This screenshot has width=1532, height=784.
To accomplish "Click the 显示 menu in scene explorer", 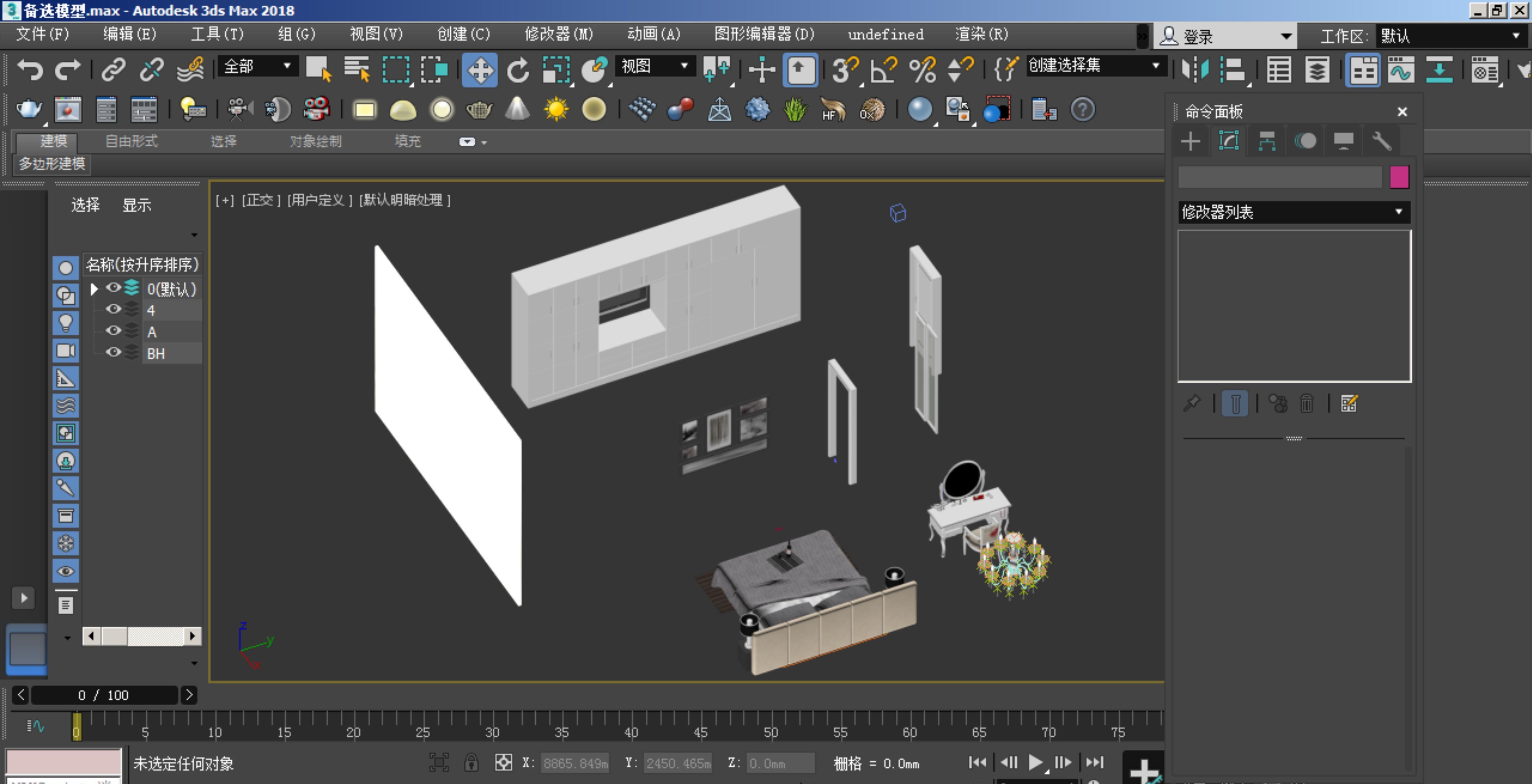I will 136,205.
